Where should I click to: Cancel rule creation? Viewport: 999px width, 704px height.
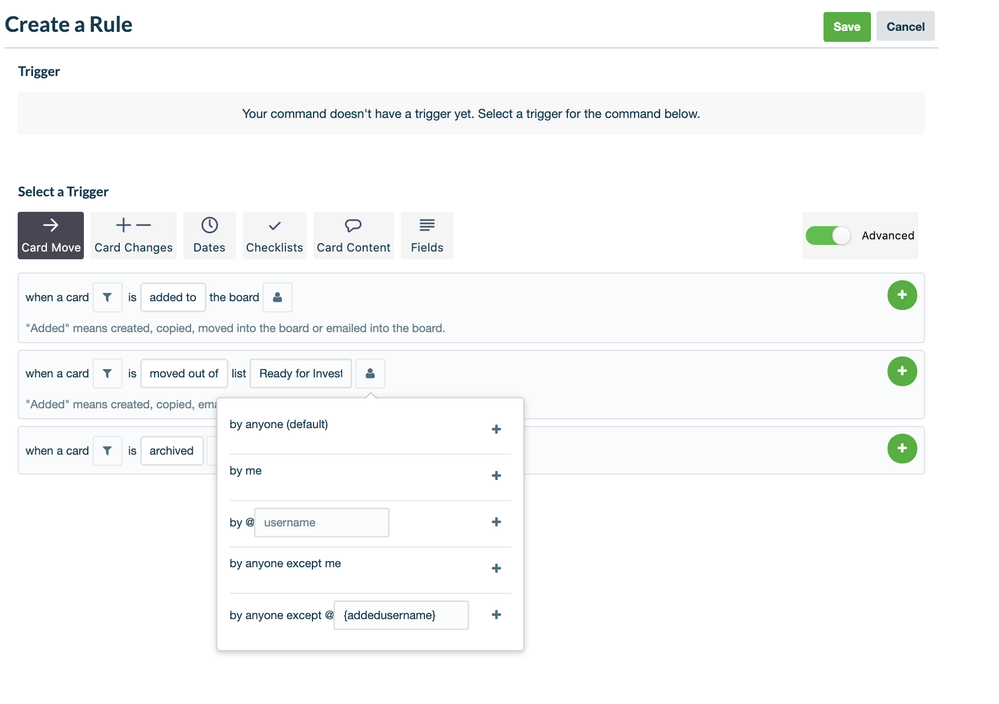905,27
